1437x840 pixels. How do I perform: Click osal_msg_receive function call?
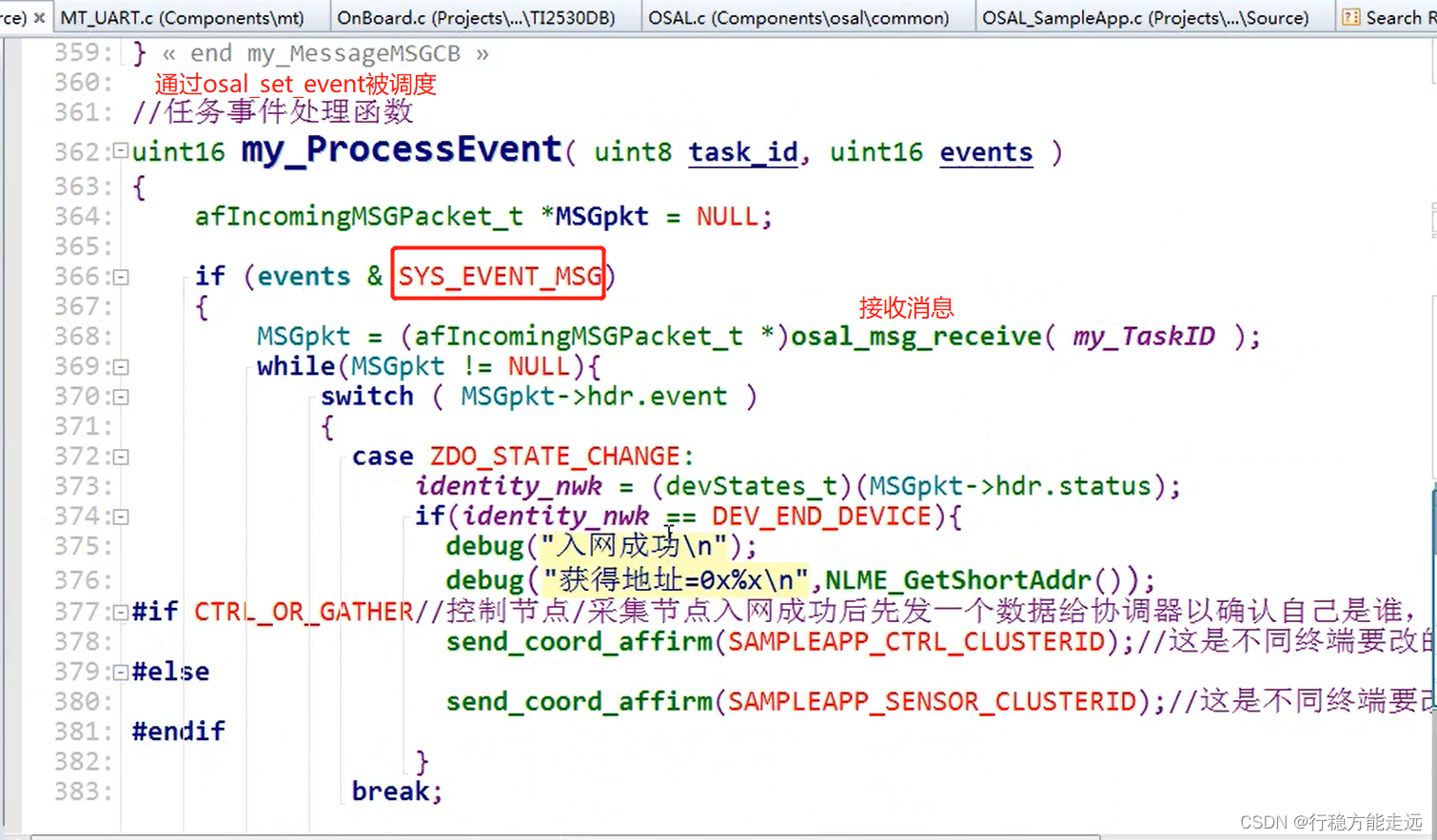pyautogui.click(x=916, y=337)
